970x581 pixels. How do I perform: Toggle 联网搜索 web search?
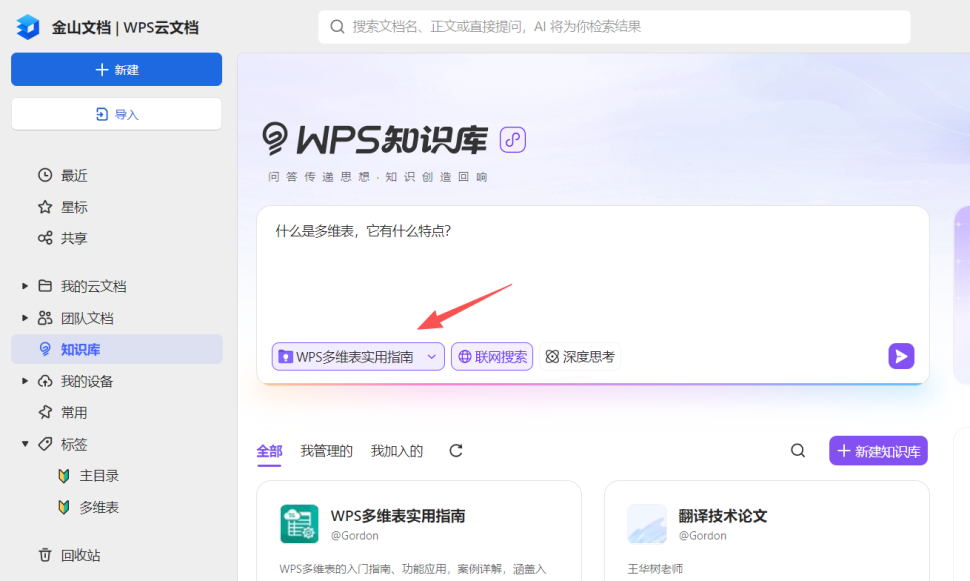pos(492,356)
